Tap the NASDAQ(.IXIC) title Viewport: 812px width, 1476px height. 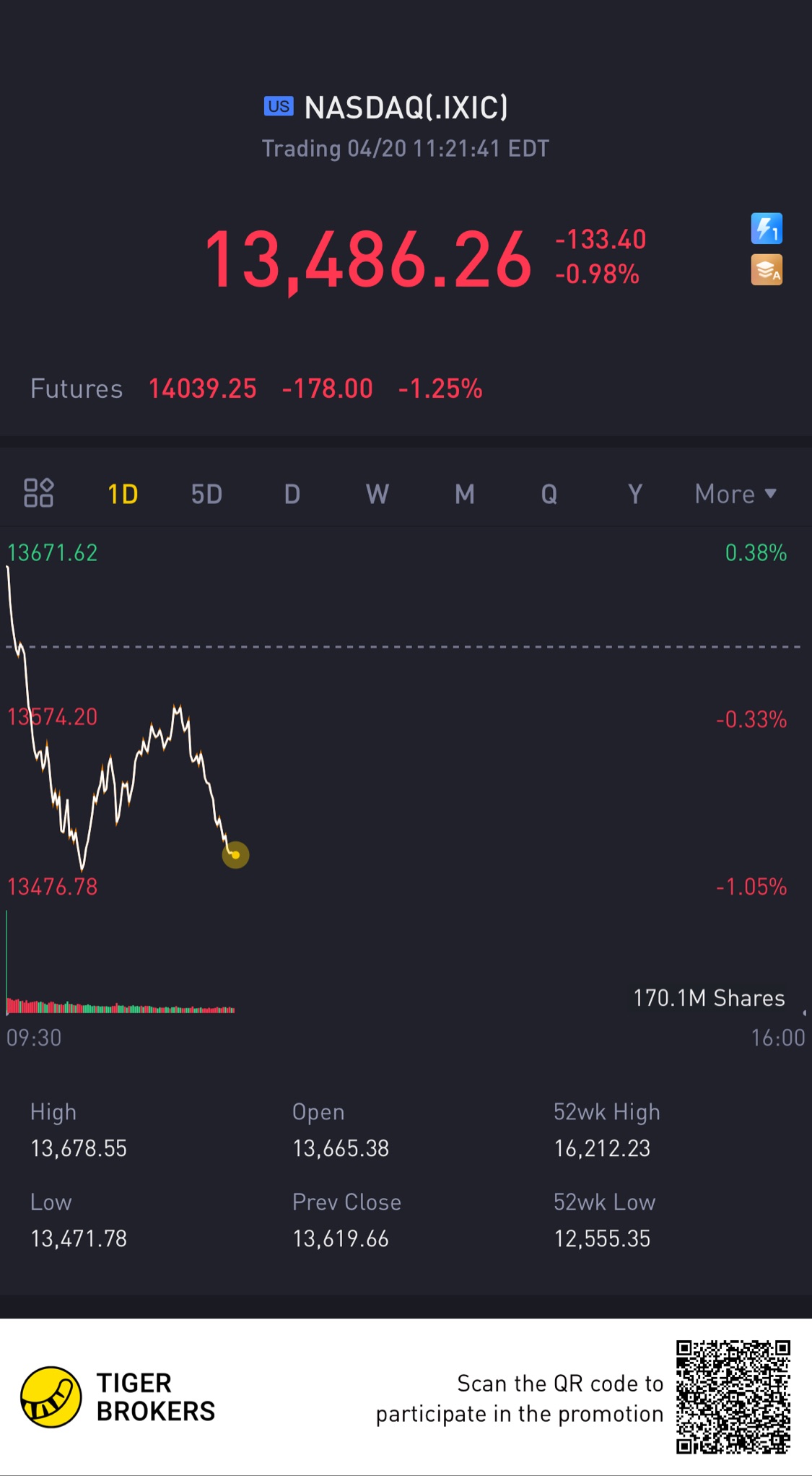click(x=406, y=108)
